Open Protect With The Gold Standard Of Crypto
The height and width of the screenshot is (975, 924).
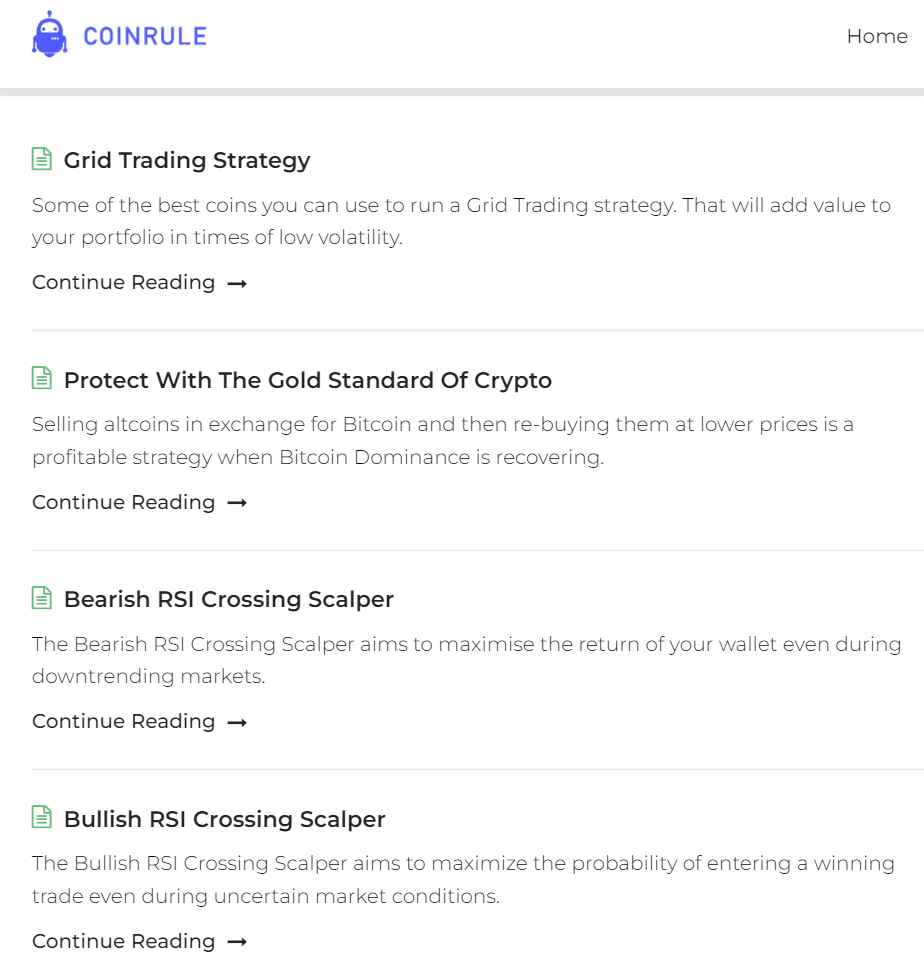(x=308, y=380)
